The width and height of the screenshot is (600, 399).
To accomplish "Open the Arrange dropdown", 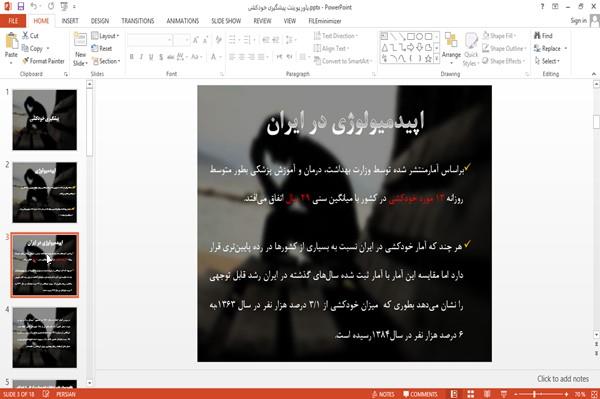I will 451,48.
